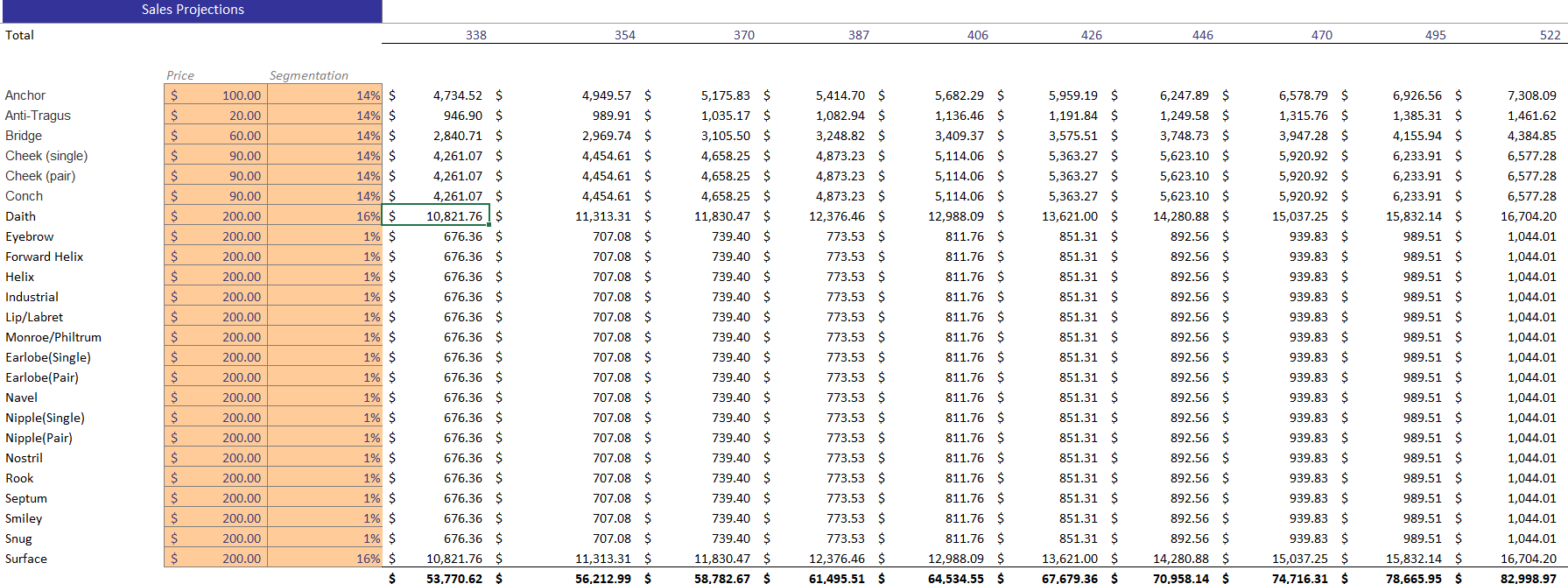Screen dimensions: 1568x584
Task: Click the selected Daith cell 10,821.76
Action: 436,216
